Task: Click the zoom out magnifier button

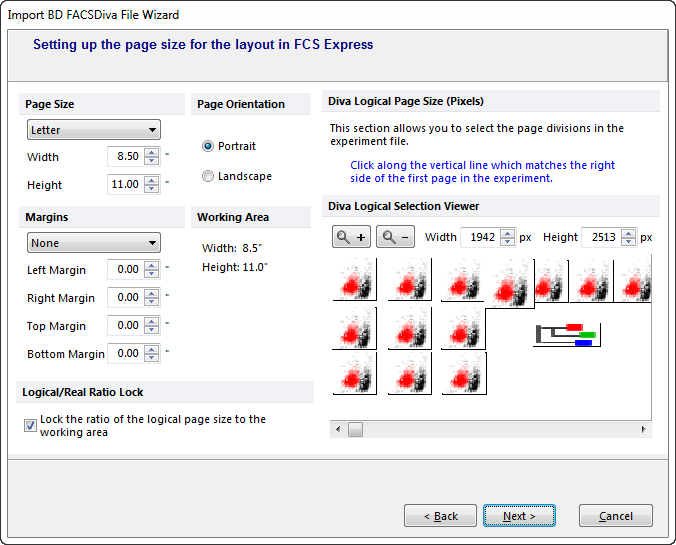Action: click(394, 237)
